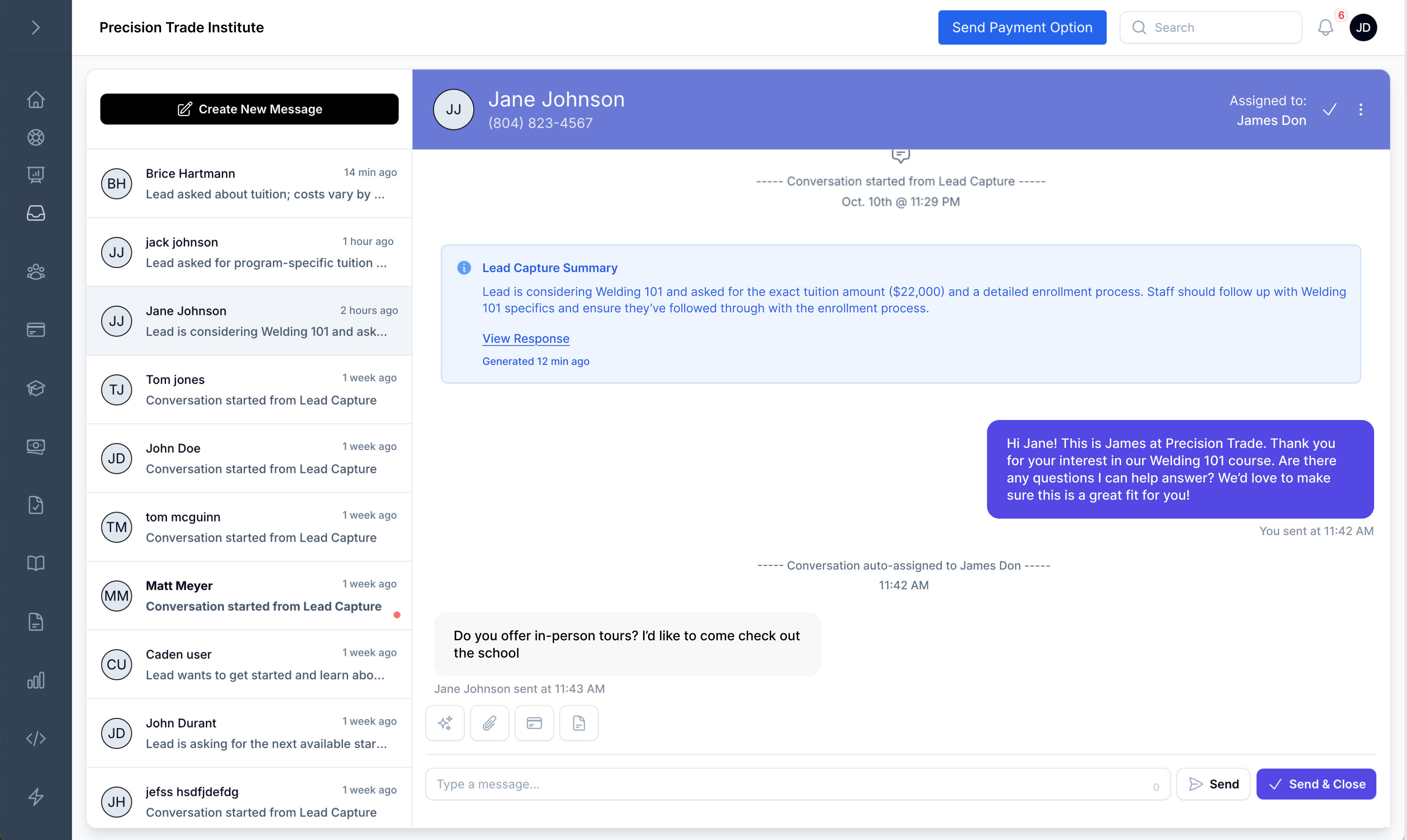
Task: Open the notifications bell icon
Action: [1325, 27]
